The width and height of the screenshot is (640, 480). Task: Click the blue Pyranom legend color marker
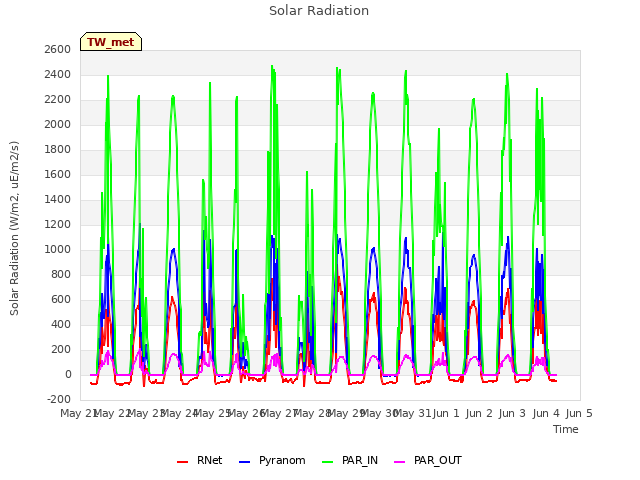pyautogui.click(x=244, y=462)
